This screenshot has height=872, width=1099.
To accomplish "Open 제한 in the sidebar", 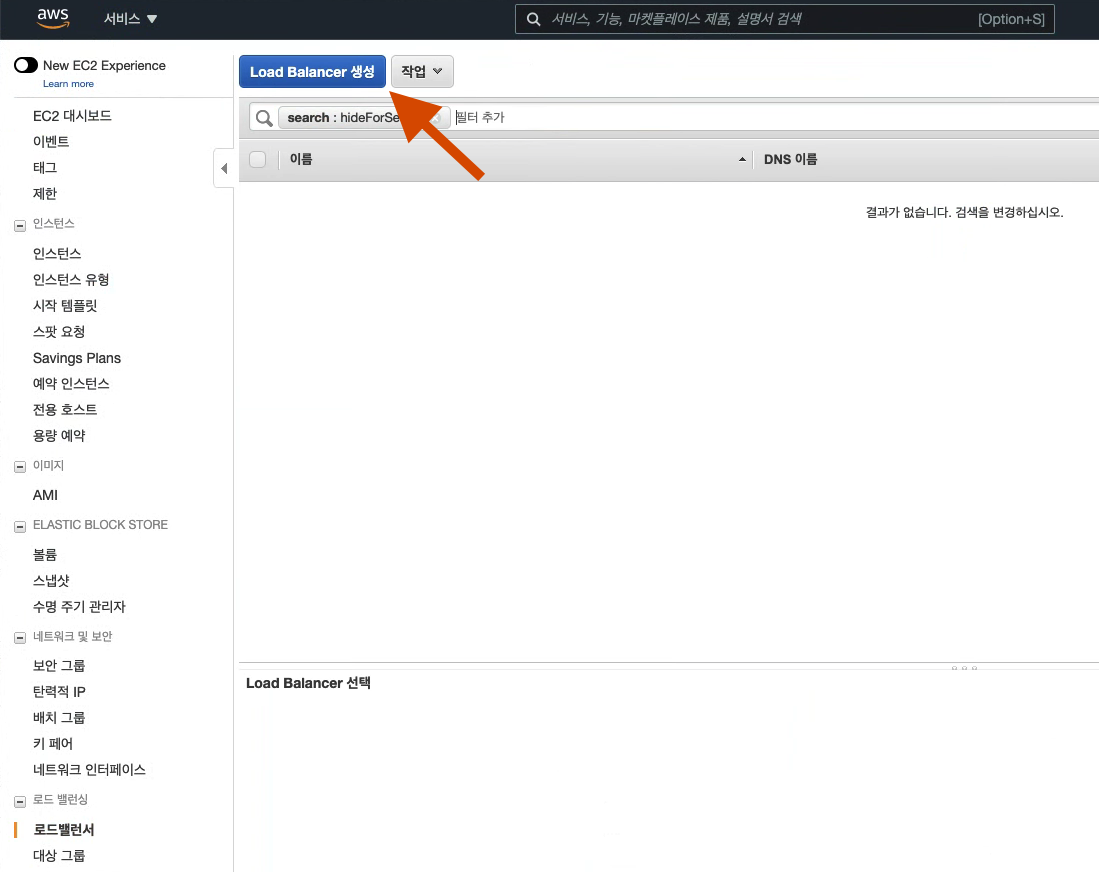I will tap(45, 193).
